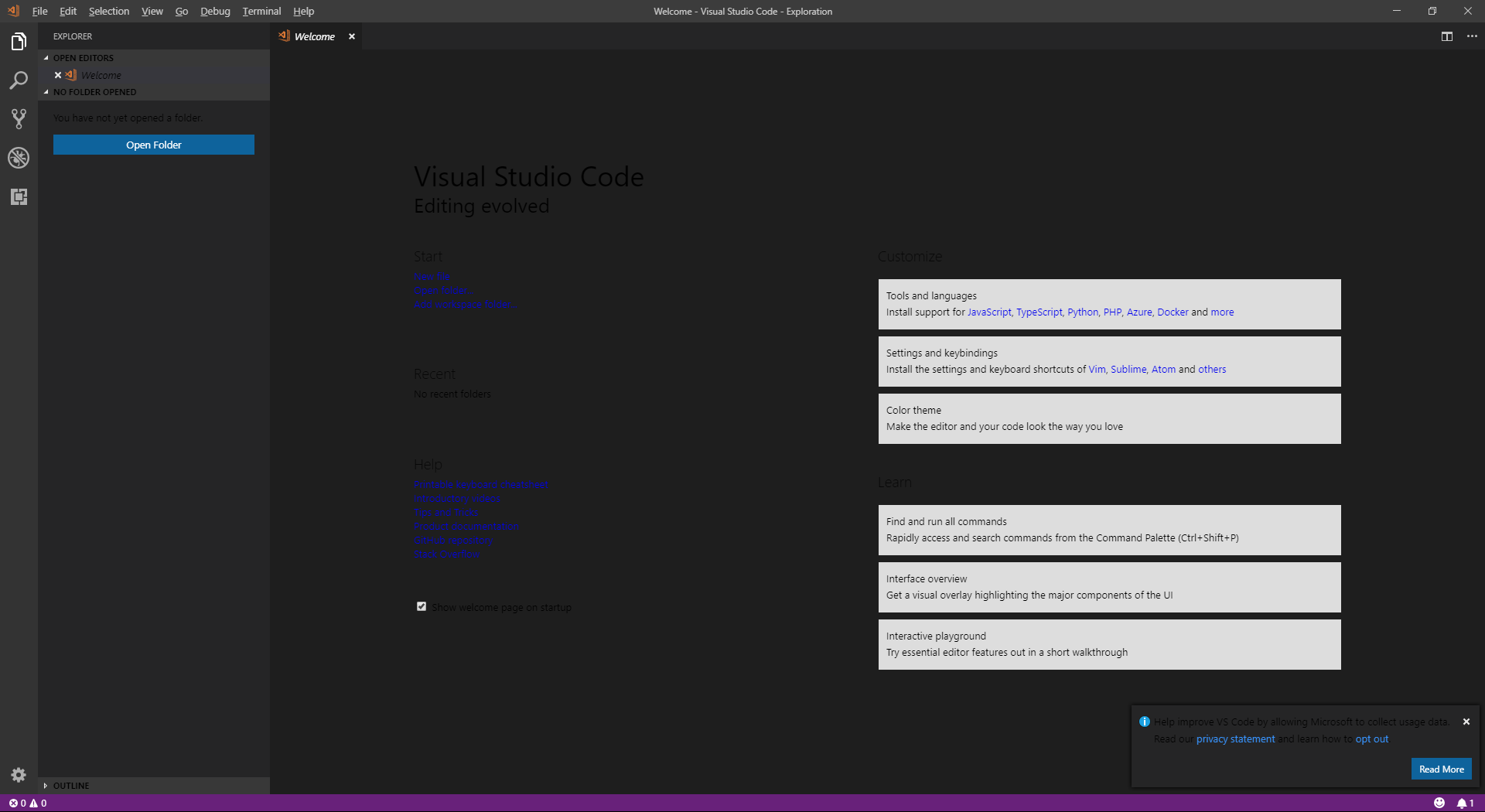Switch to the Welcome tab
This screenshot has height=812, width=1485.
pyautogui.click(x=313, y=36)
